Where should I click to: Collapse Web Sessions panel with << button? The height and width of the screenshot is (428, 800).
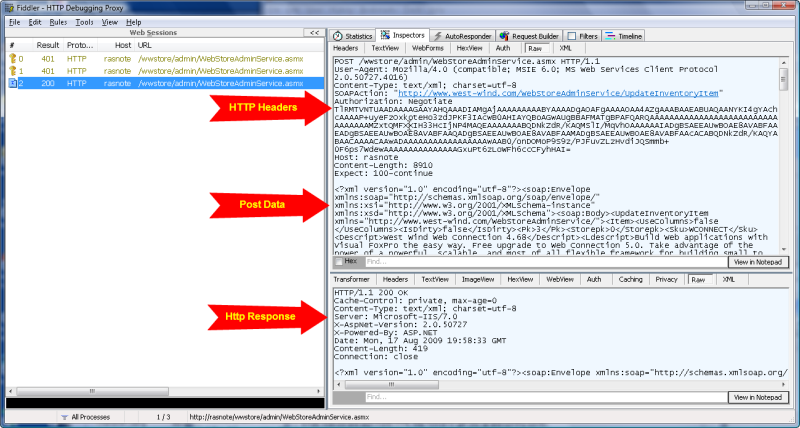point(313,33)
